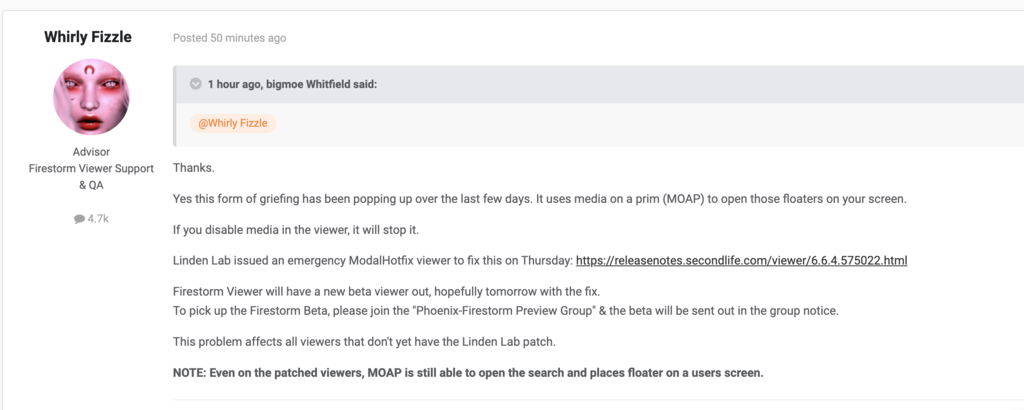The height and width of the screenshot is (410, 1024).
Task: Click the Firestorm new beta viewer sentence
Action: [386, 291]
